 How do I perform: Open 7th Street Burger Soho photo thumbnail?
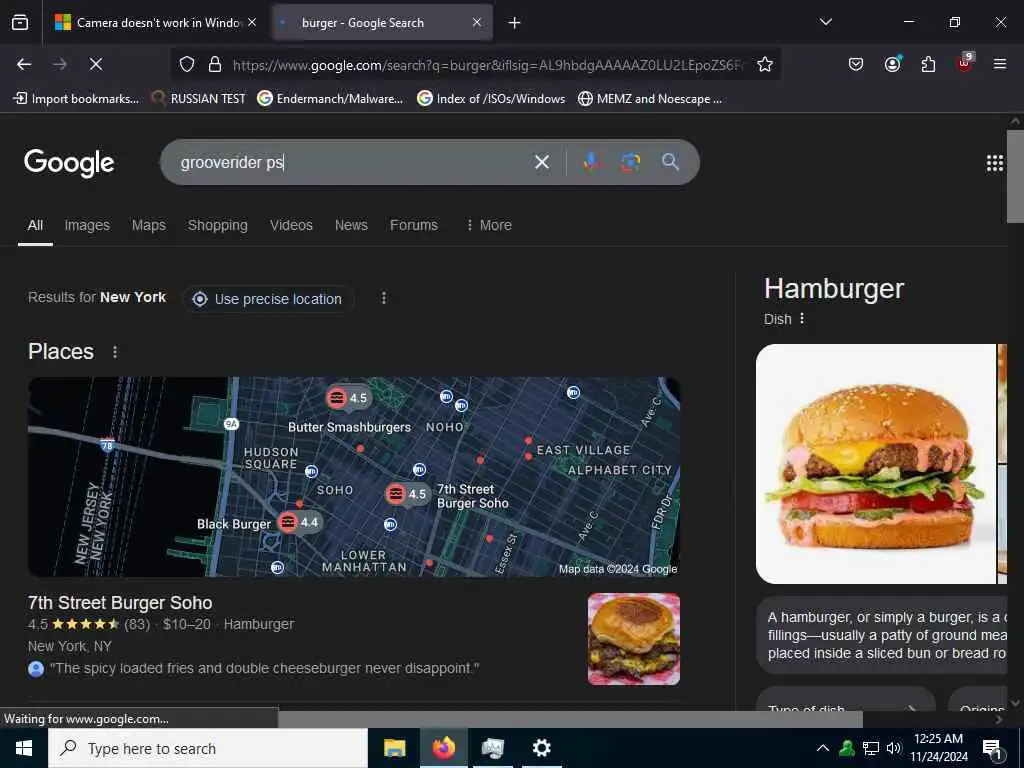(x=633, y=639)
